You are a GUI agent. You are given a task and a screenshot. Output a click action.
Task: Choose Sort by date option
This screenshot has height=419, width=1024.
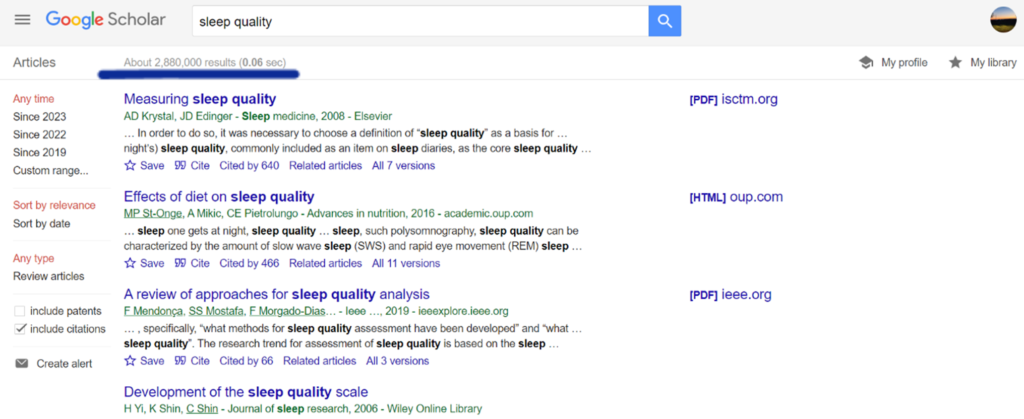point(42,224)
